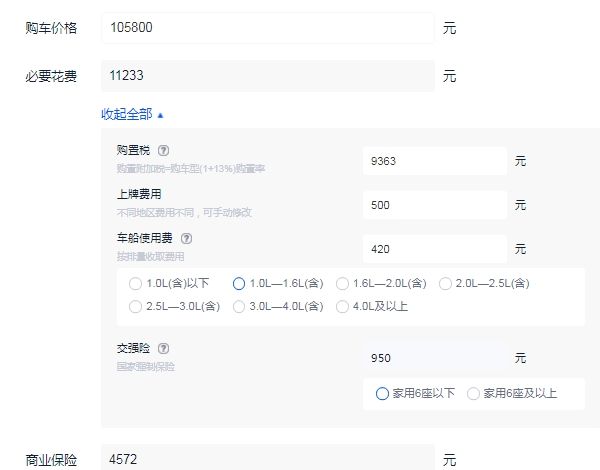Screen dimensions: 600x470
Task: Click the 交强险 amount field 950
Action: pyautogui.click(x=435, y=358)
